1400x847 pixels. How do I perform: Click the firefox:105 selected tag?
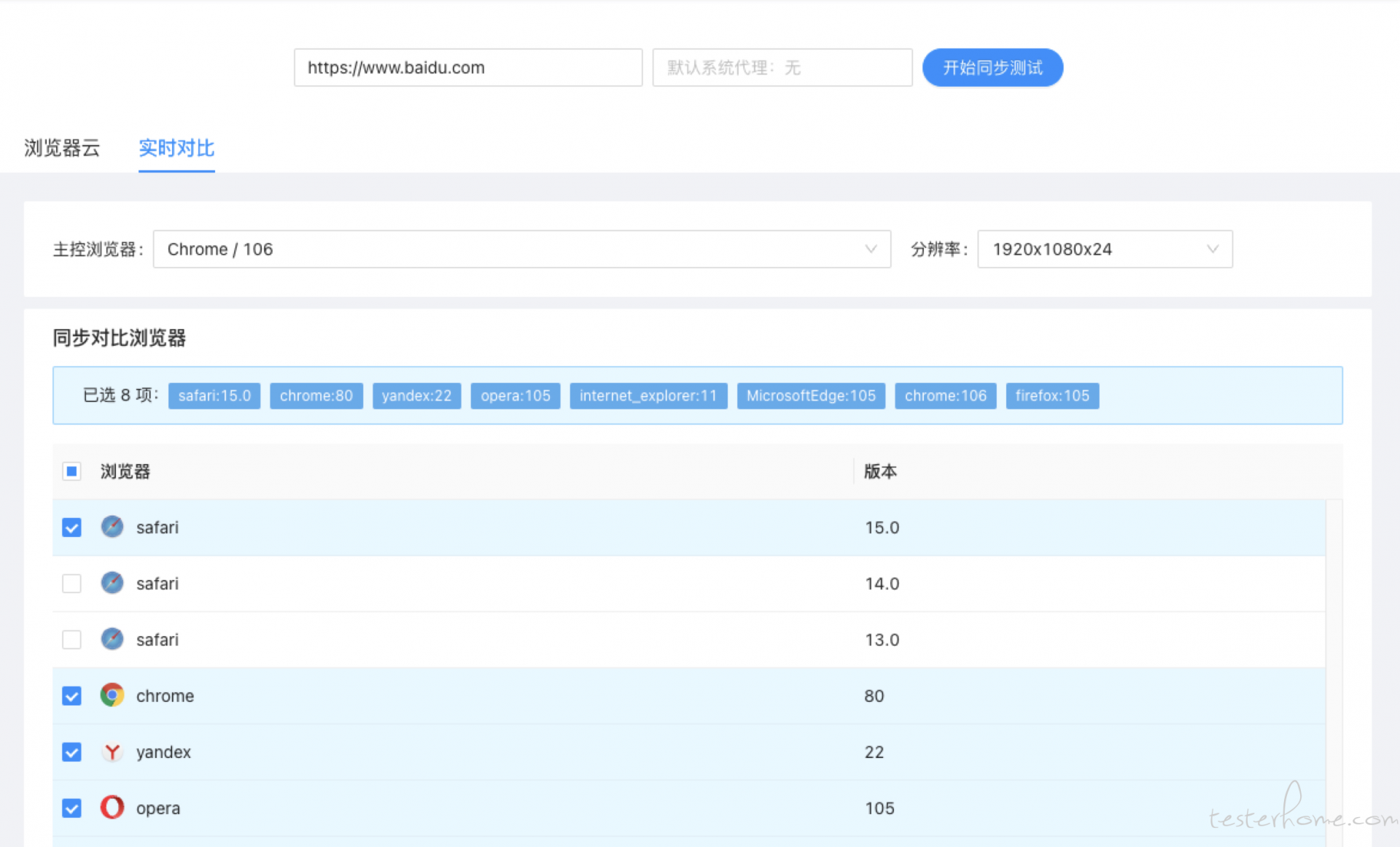click(1052, 395)
